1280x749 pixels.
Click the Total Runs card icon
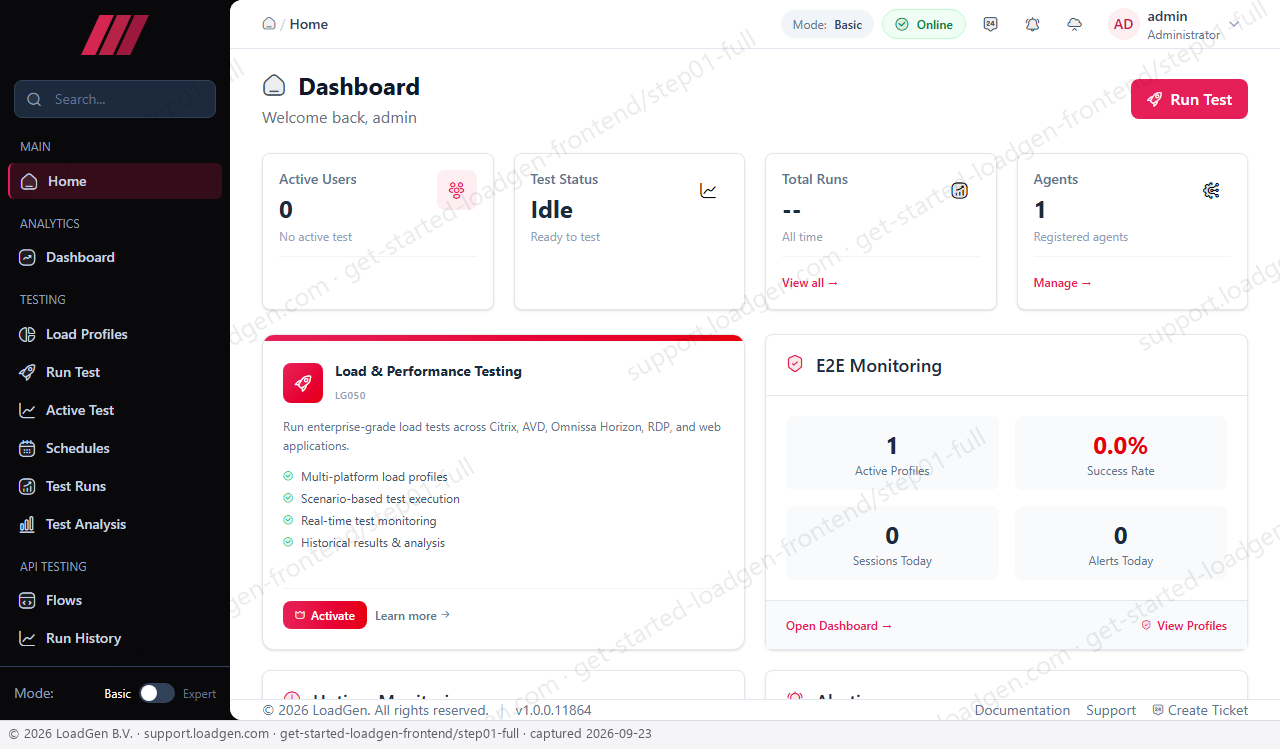960,190
